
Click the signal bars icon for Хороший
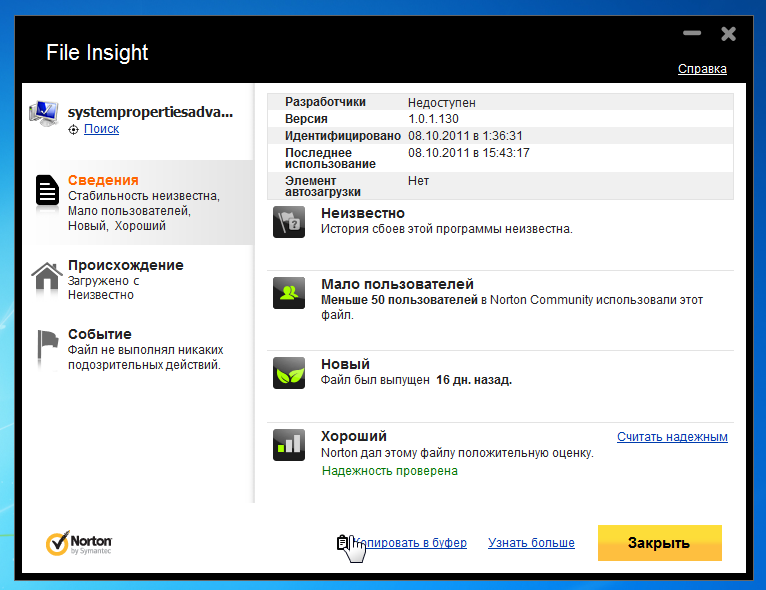point(289,445)
